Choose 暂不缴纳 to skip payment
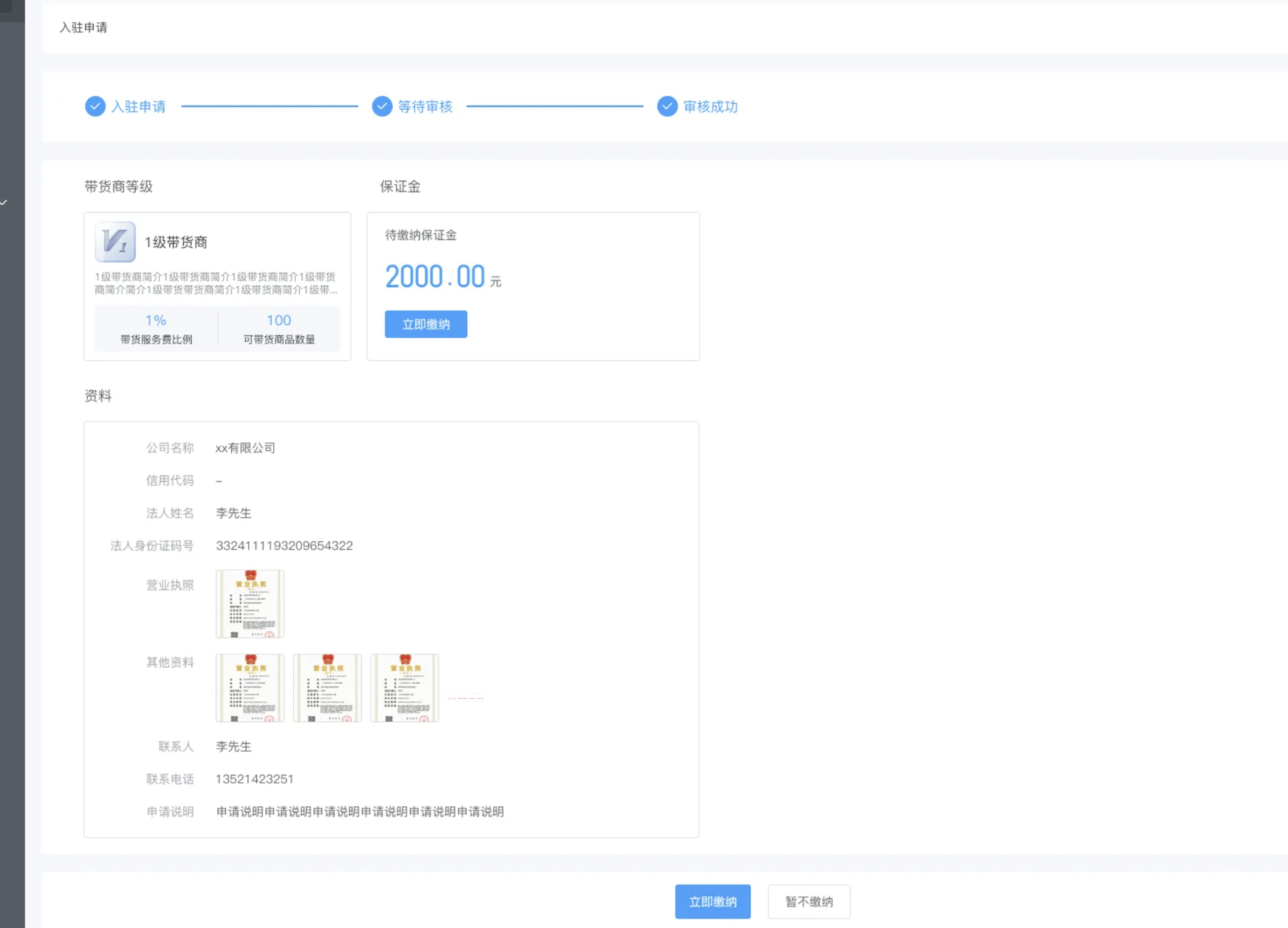Image resolution: width=1288 pixels, height=928 pixels. click(x=809, y=902)
